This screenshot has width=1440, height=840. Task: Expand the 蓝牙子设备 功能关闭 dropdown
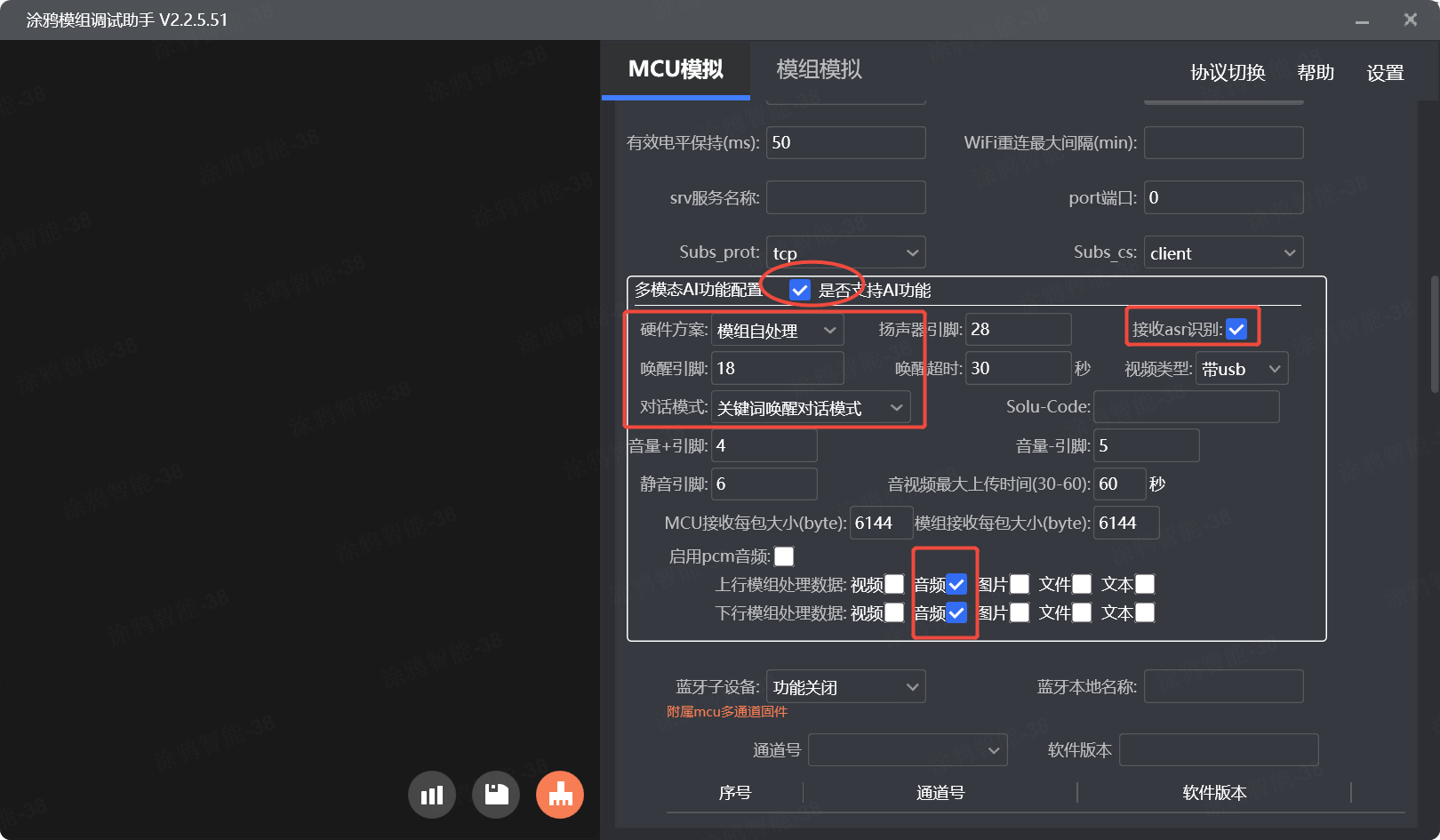coord(845,685)
